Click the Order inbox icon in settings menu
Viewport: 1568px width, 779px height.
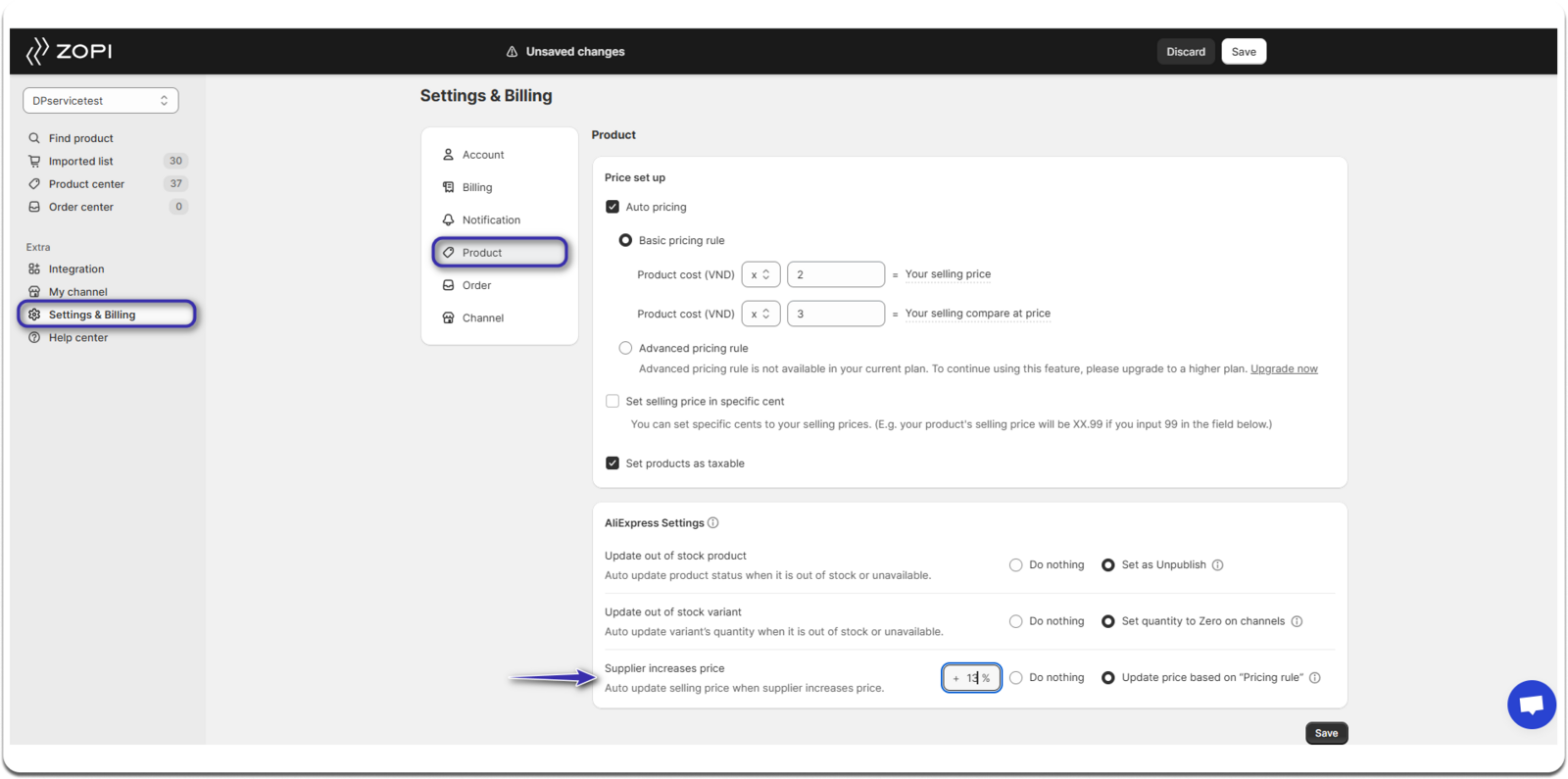point(448,285)
